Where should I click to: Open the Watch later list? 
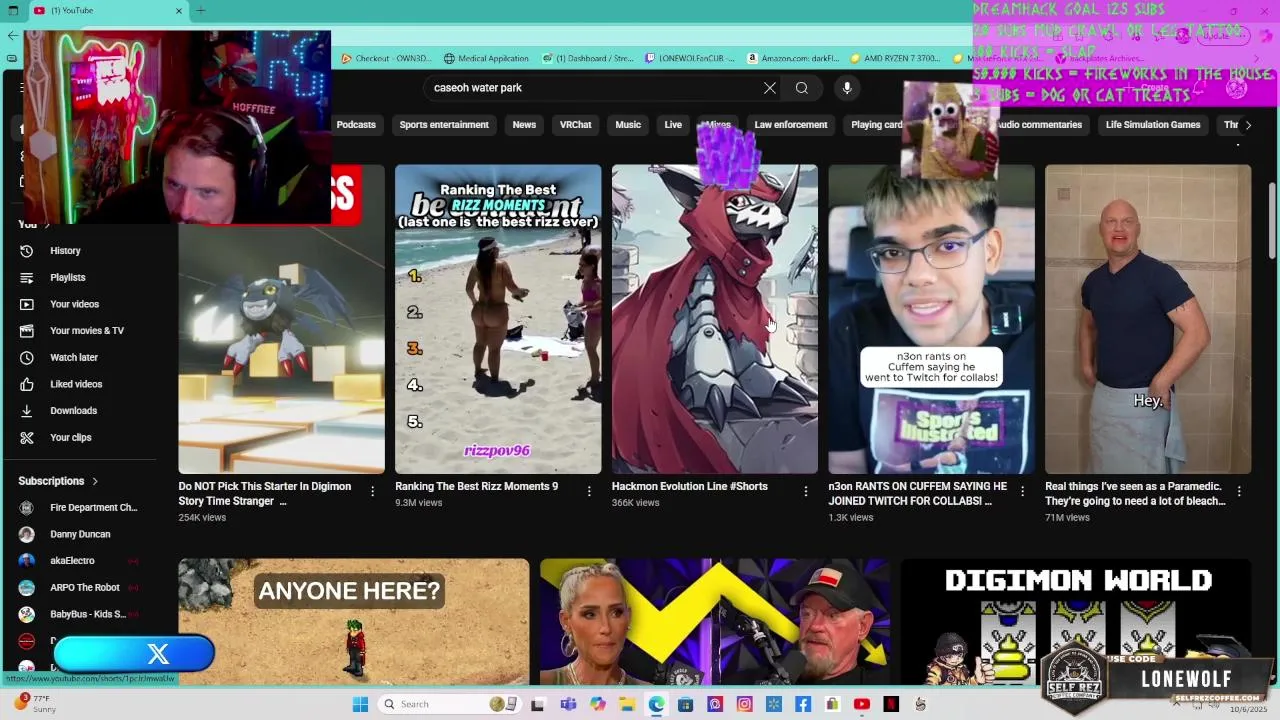73,357
